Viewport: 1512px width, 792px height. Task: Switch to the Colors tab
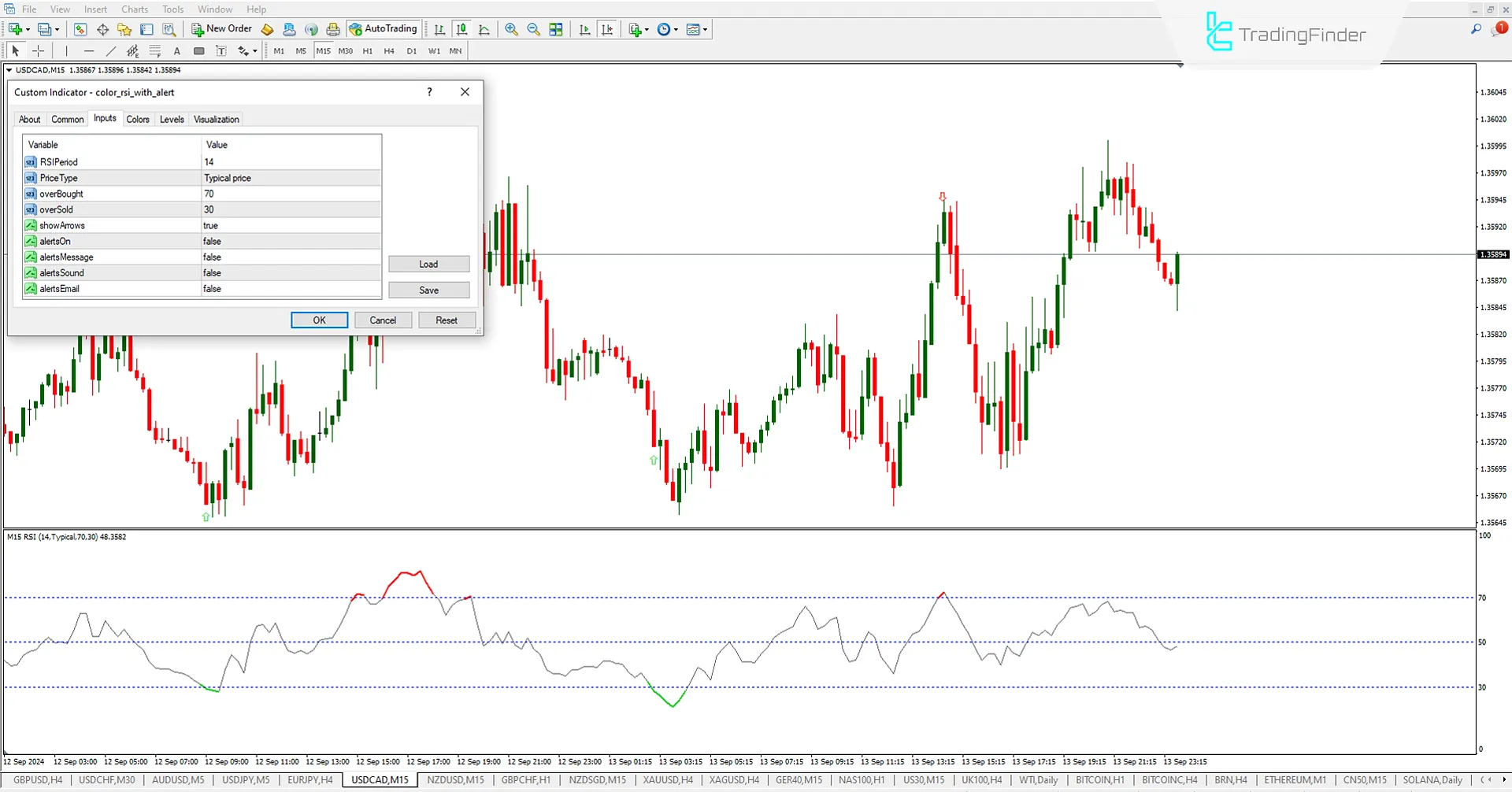click(x=138, y=119)
